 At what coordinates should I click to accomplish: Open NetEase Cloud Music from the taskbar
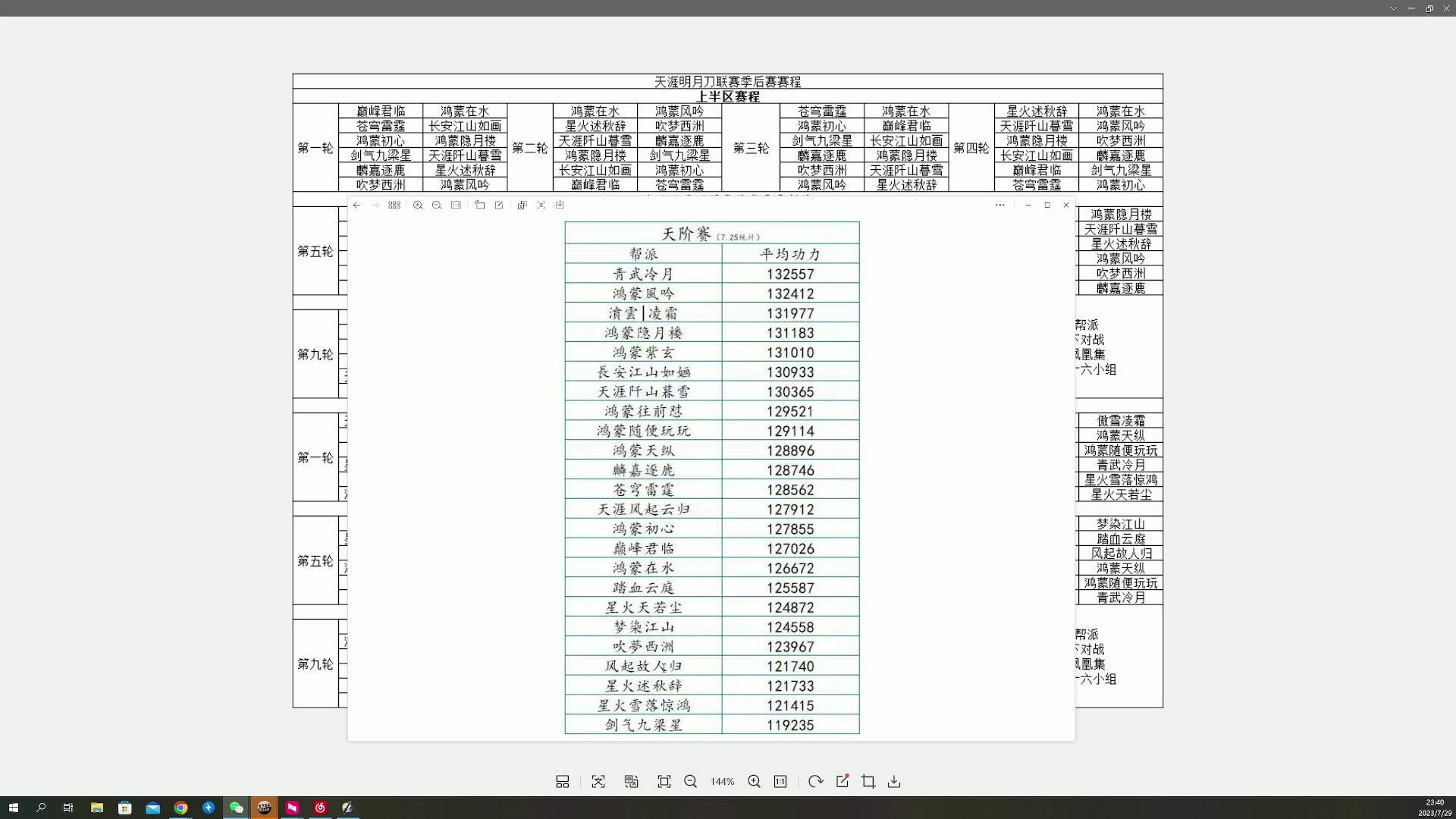319,808
